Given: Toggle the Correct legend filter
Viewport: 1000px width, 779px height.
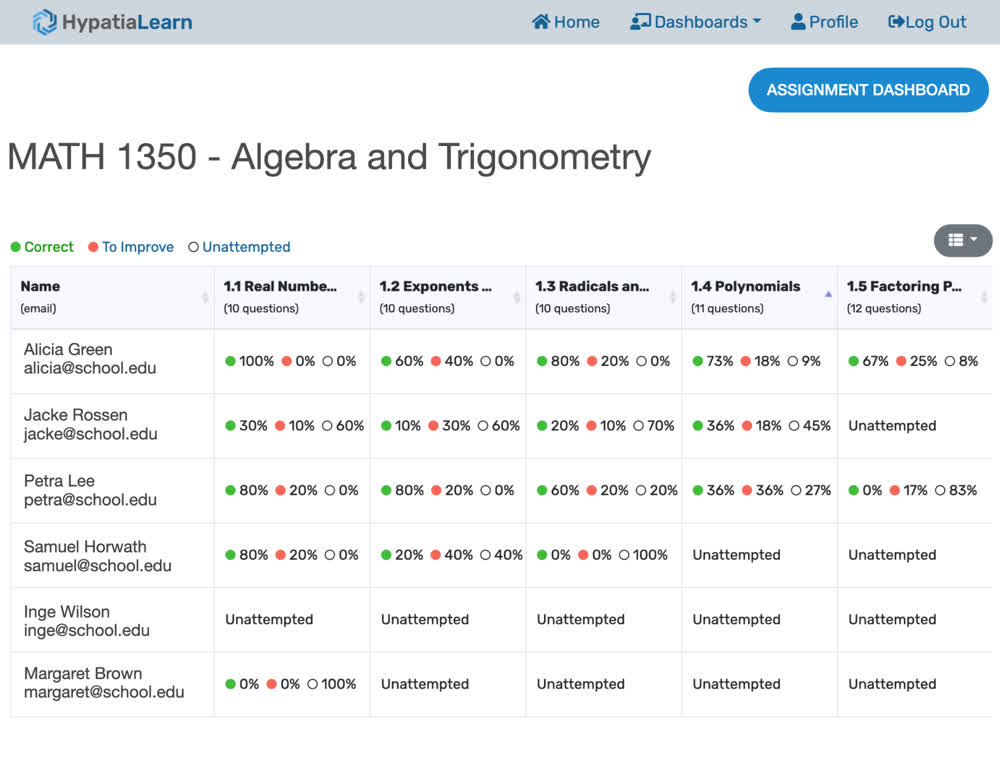Looking at the screenshot, I should tap(42, 247).
